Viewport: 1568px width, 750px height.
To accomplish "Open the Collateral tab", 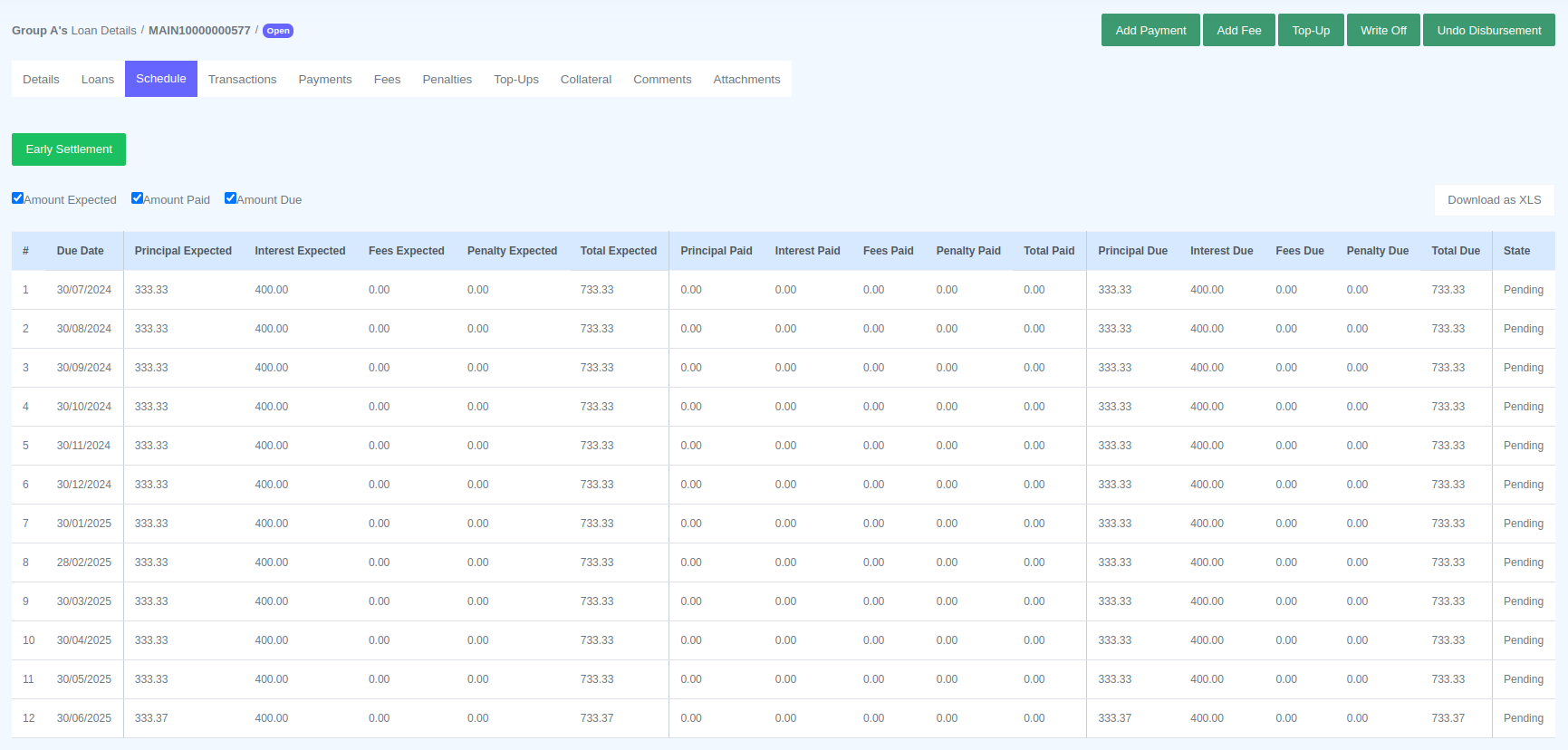I will pyautogui.click(x=585, y=80).
